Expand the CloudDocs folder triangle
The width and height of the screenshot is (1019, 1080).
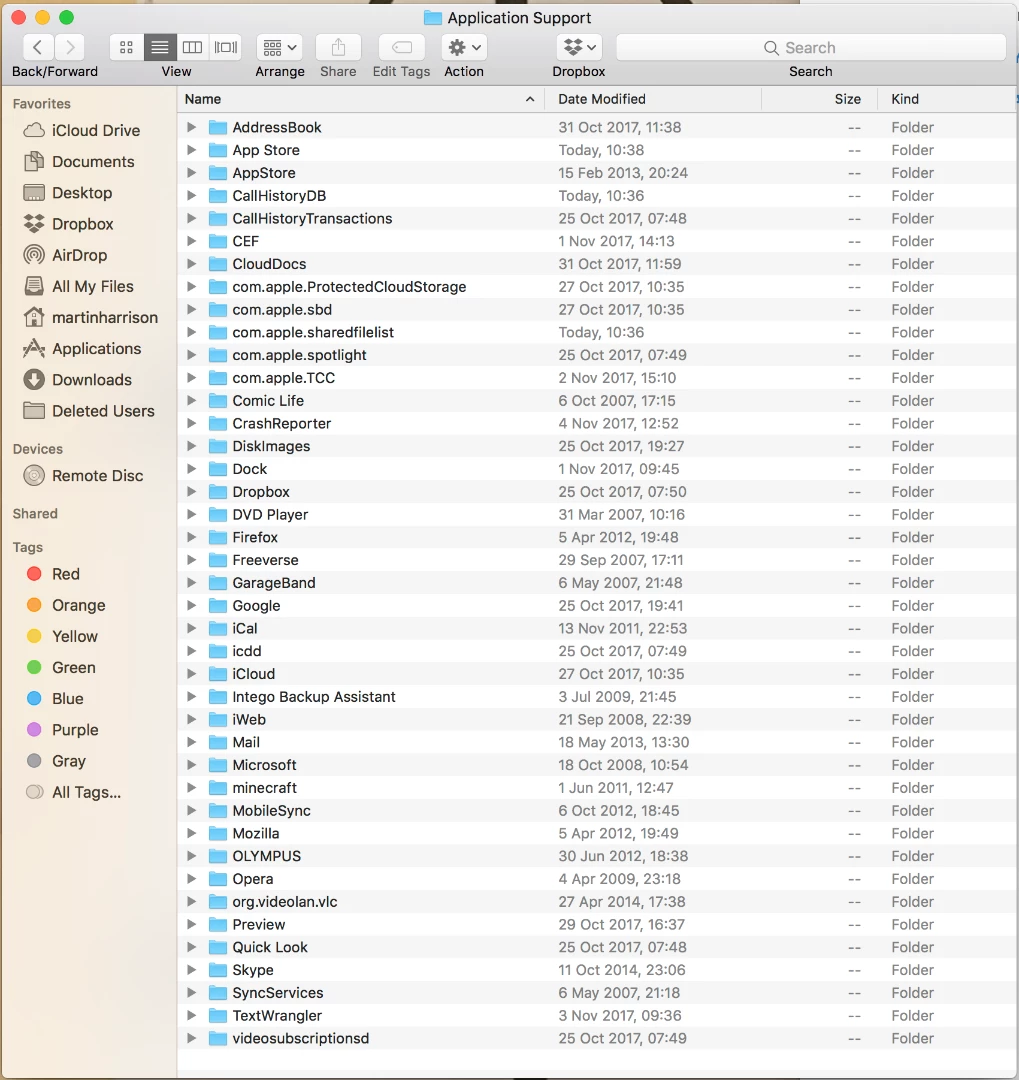tap(192, 264)
